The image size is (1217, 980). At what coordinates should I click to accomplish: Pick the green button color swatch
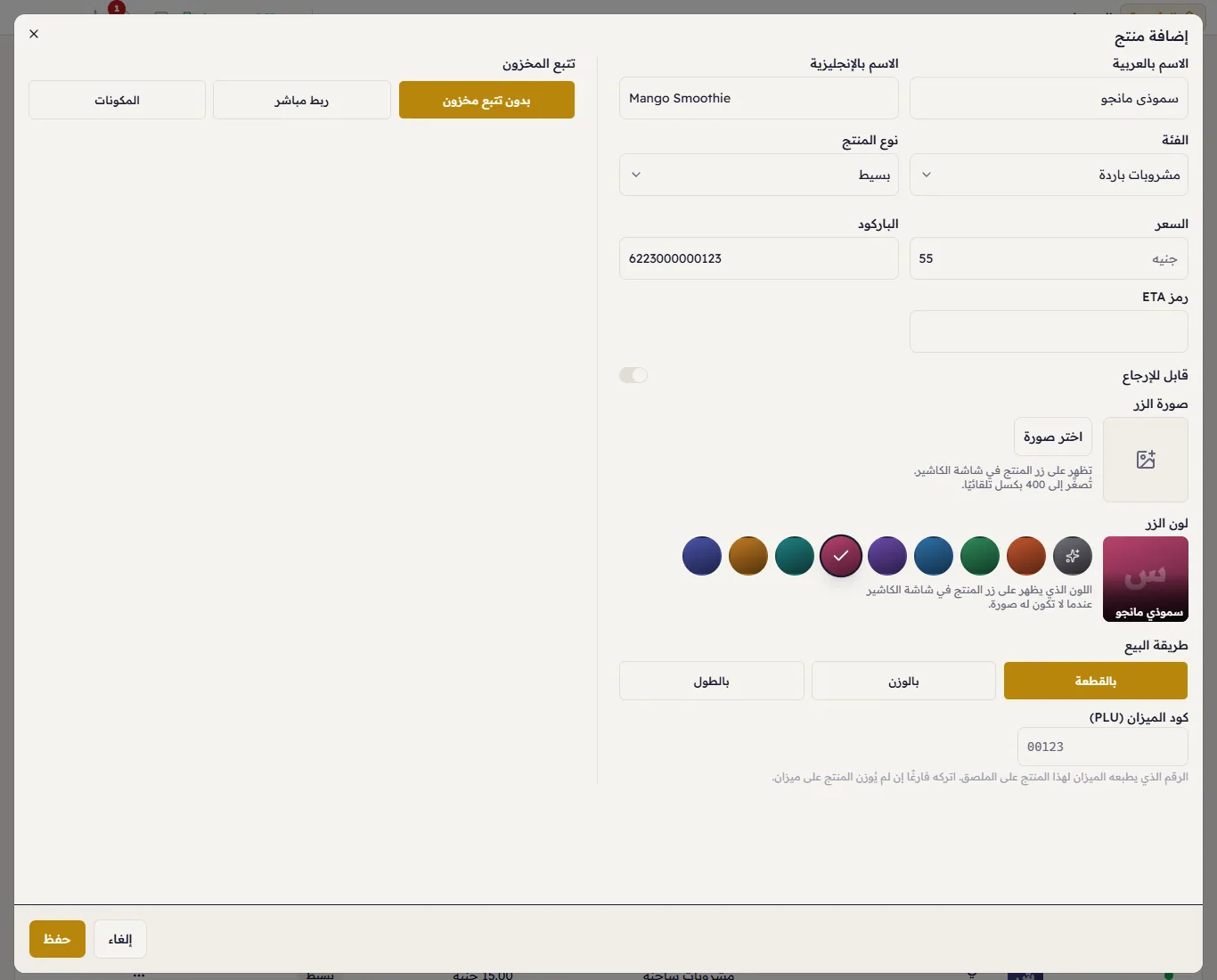(x=980, y=556)
